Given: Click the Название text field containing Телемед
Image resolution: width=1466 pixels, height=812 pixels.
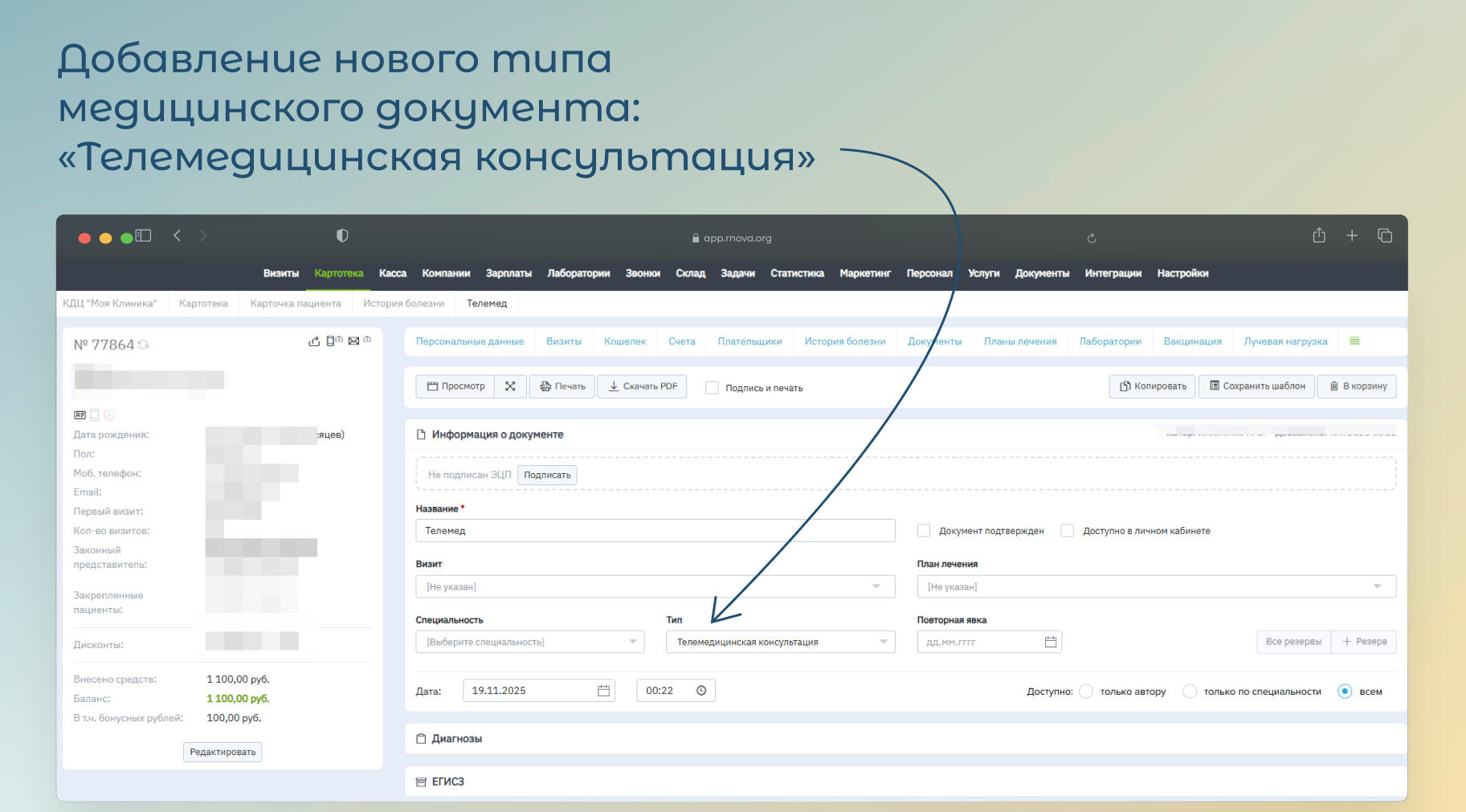Looking at the screenshot, I should pyautogui.click(x=655, y=531).
